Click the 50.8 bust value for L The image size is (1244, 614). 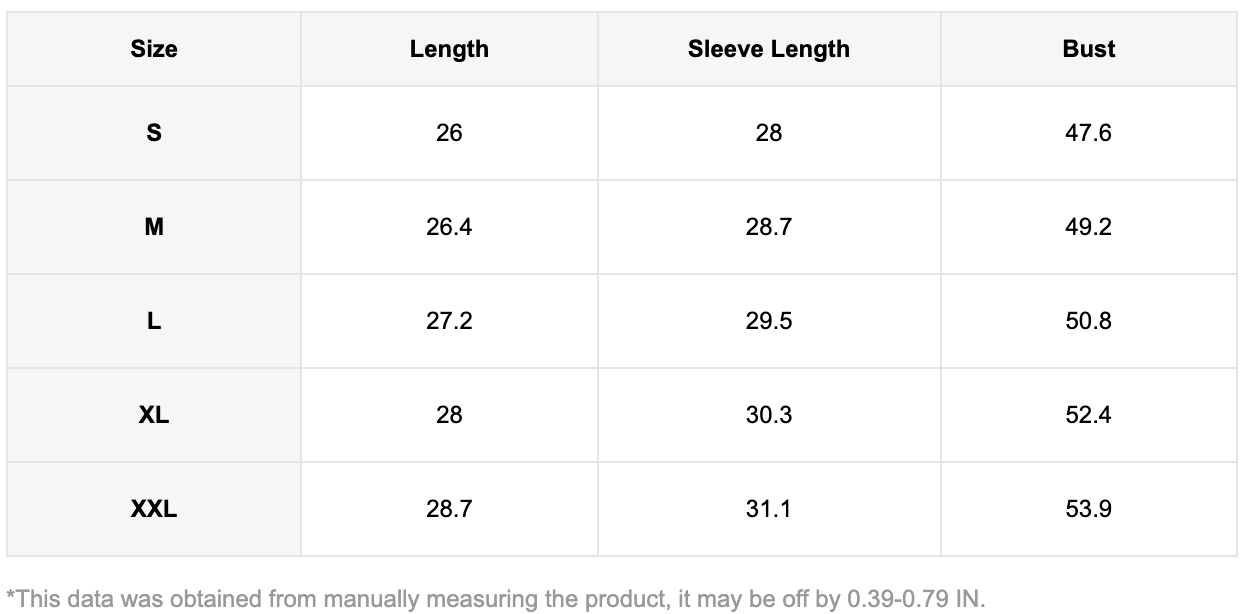click(x=1088, y=321)
